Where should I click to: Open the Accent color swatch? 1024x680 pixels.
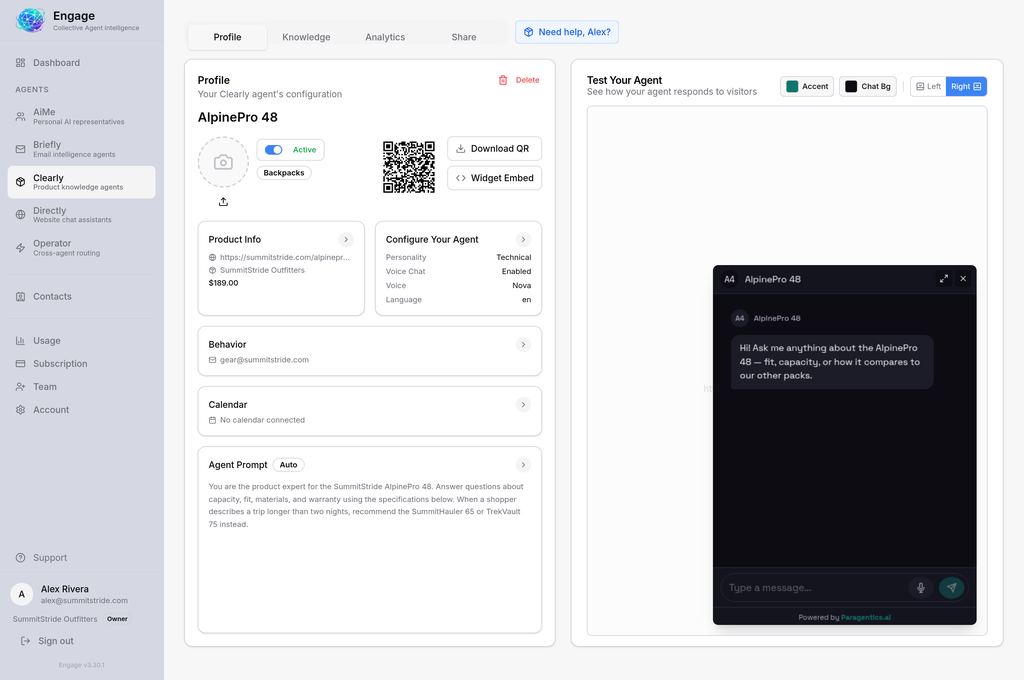coord(807,86)
